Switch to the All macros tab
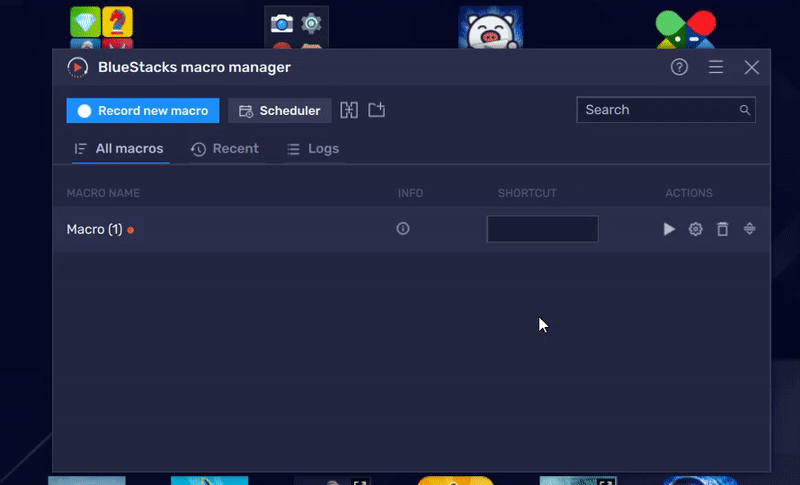Screen dimensions: 800x485 point(119,149)
